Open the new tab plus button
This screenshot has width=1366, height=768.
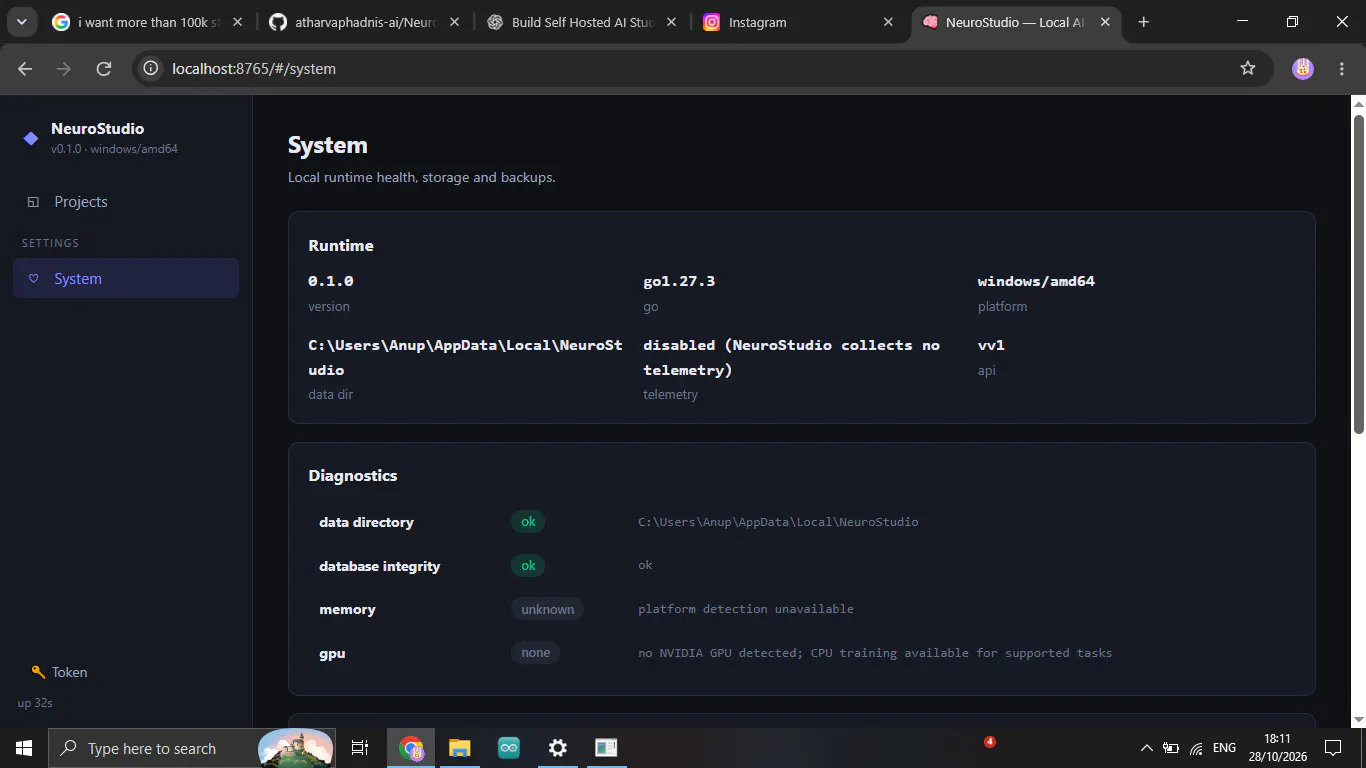pyautogui.click(x=1144, y=22)
